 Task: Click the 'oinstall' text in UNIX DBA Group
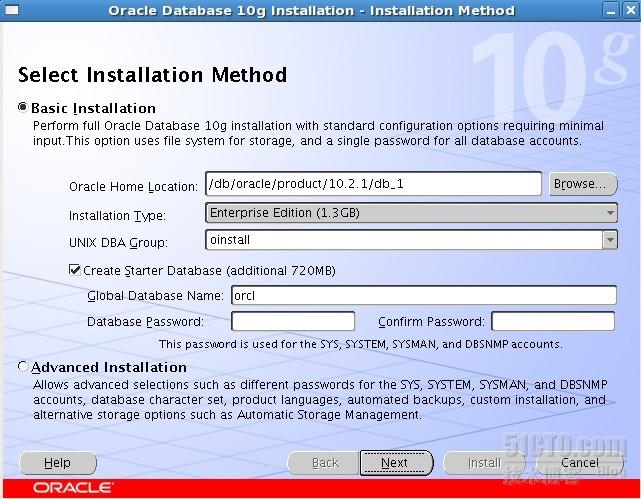click(x=230, y=240)
